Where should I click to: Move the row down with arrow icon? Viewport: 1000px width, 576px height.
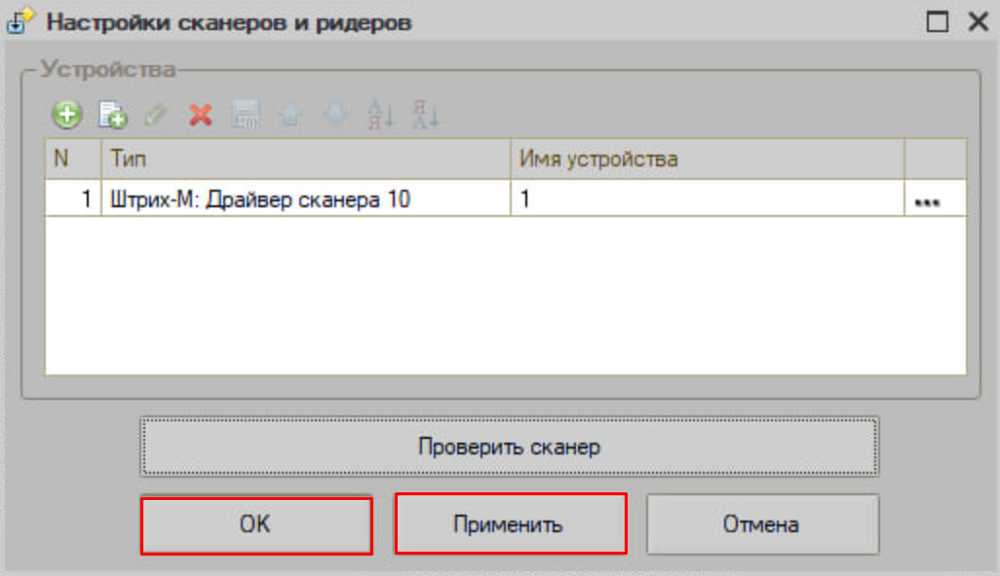coord(336,115)
